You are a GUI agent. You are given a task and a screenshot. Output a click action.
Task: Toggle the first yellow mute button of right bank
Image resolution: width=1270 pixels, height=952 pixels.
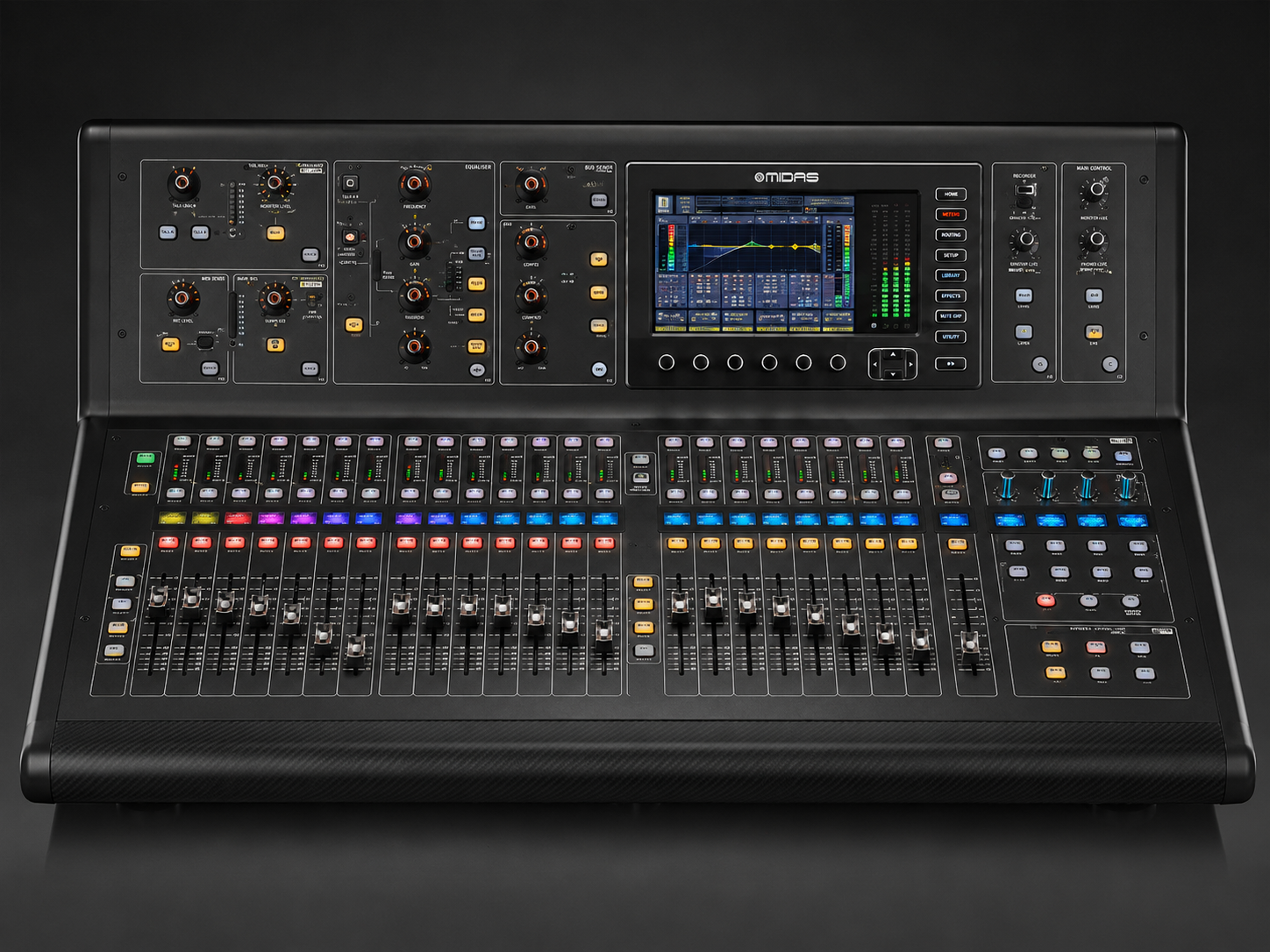pyautogui.click(x=676, y=543)
